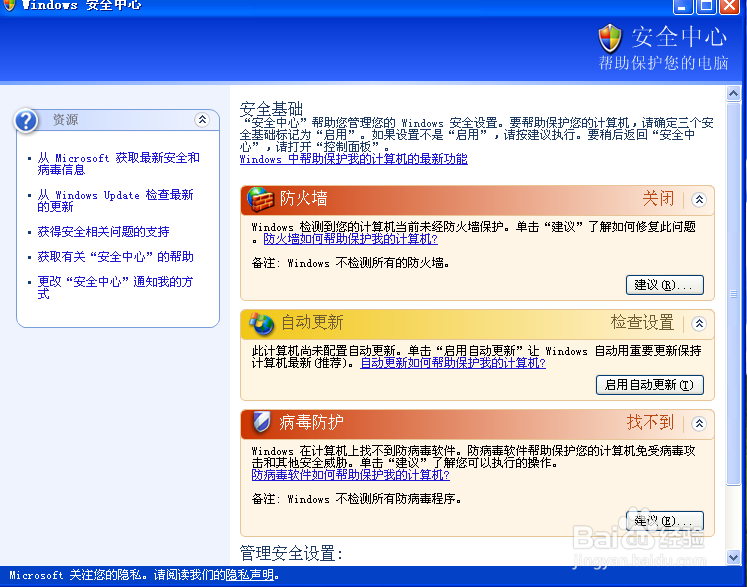
Task: Click the Automatic Updates globe icon
Action: [x=261, y=324]
